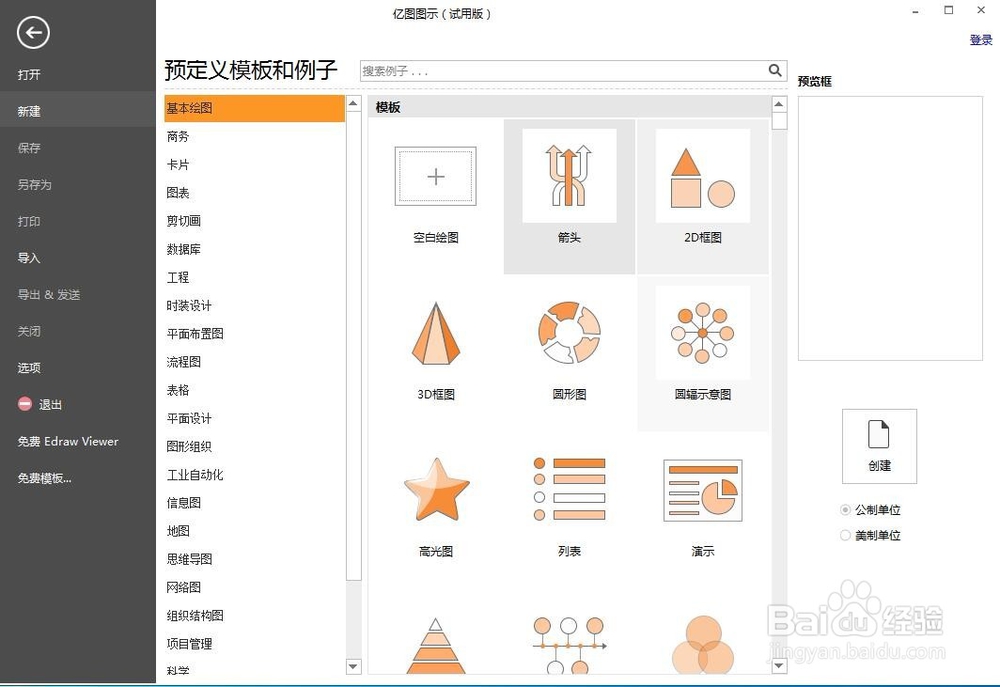
Task: Open the 导入 import menu item
Action: pos(29,258)
